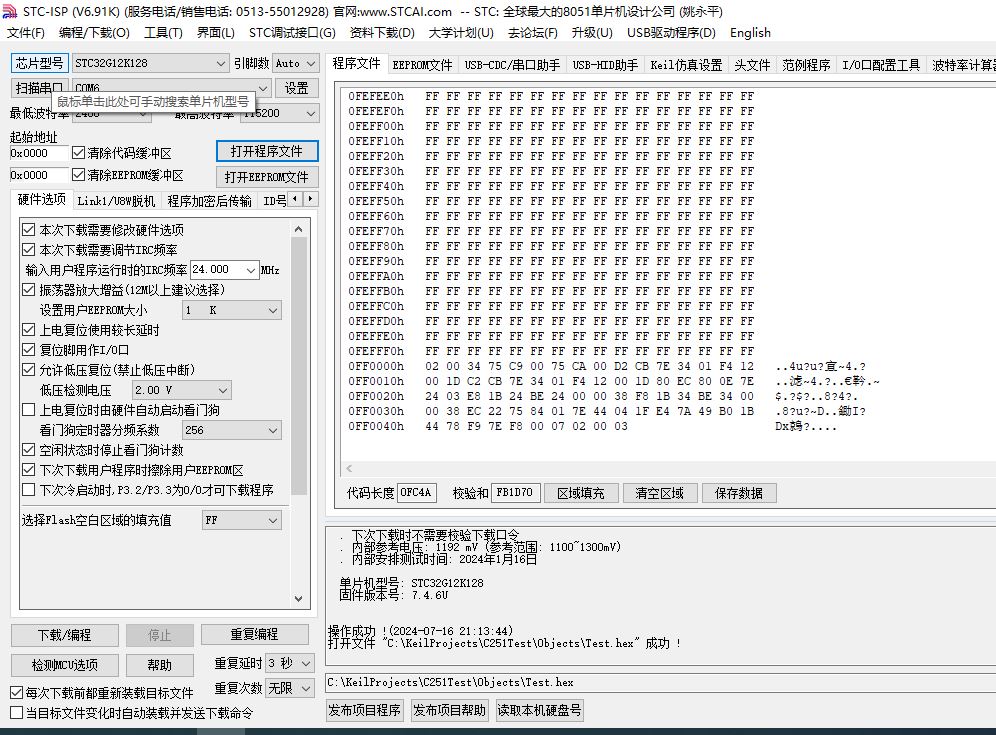Click the hex view horizontal scroll left arrow

pos(349,469)
